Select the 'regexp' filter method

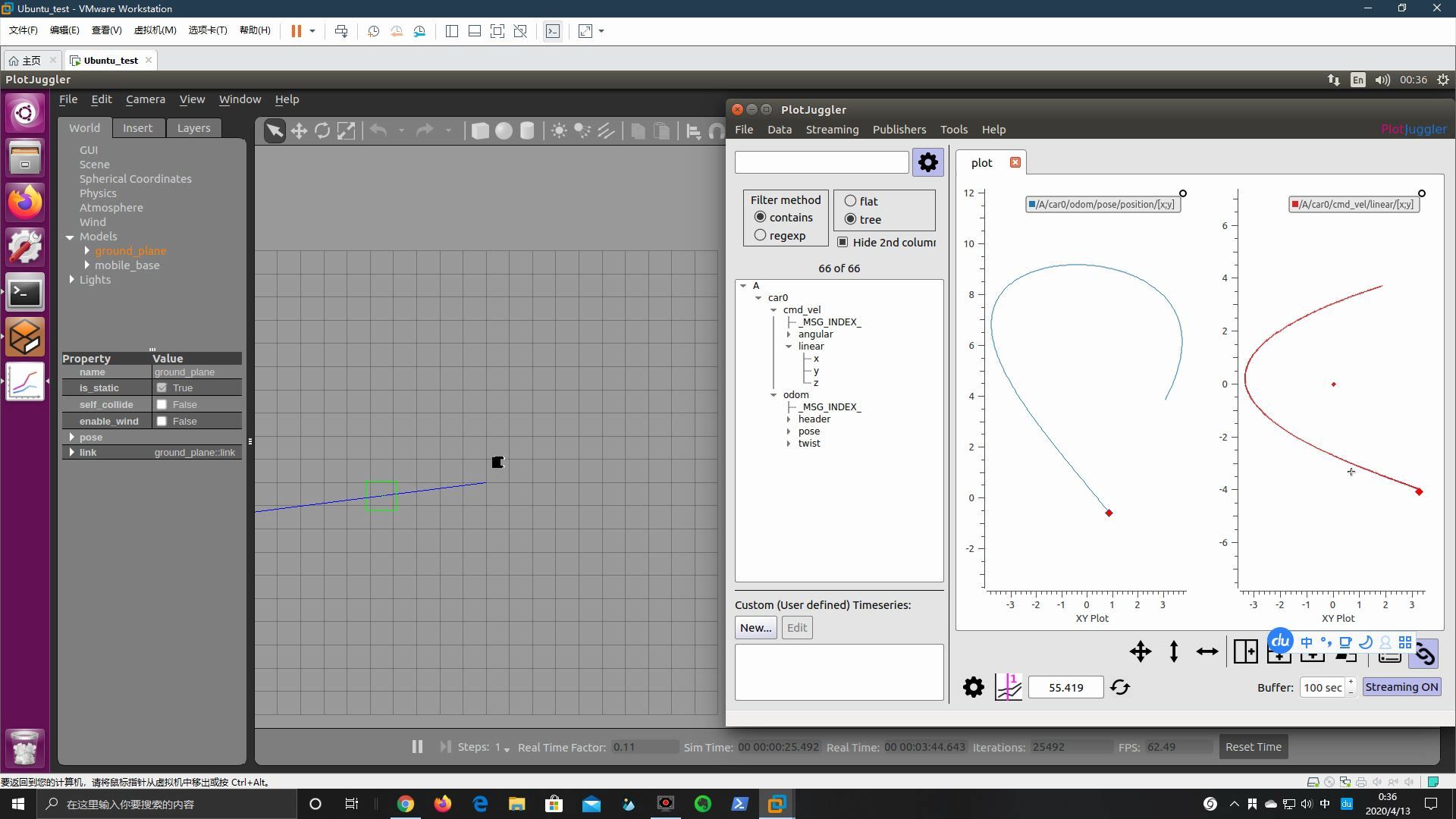760,236
